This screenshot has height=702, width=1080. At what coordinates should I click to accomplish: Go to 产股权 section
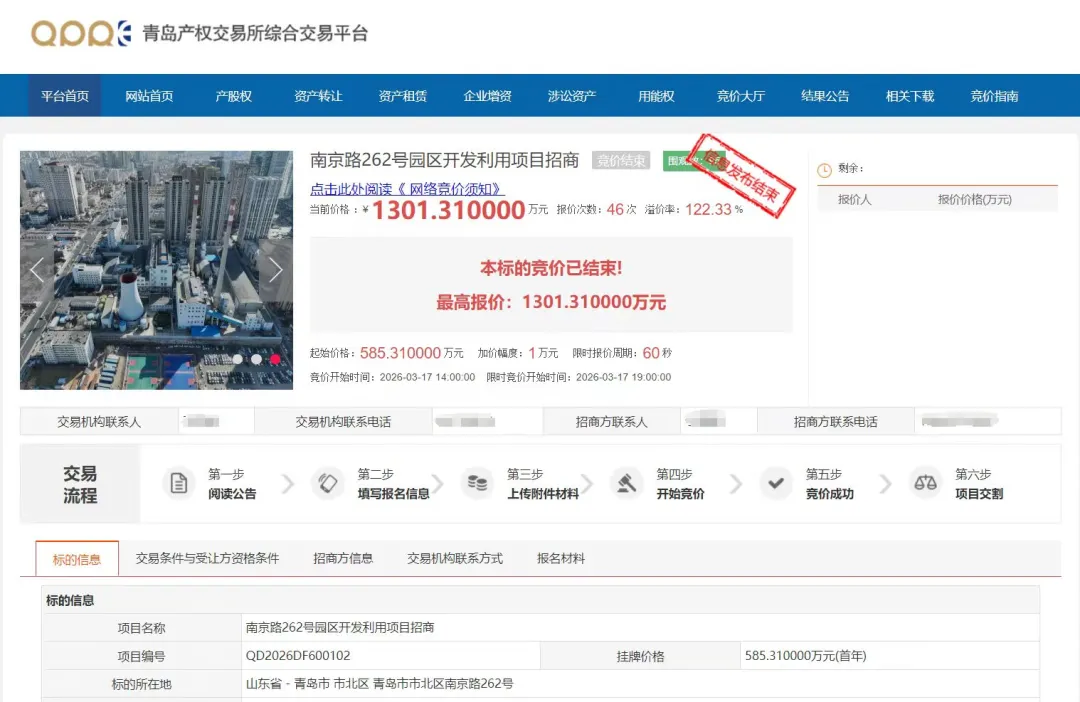[x=233, y=96]
